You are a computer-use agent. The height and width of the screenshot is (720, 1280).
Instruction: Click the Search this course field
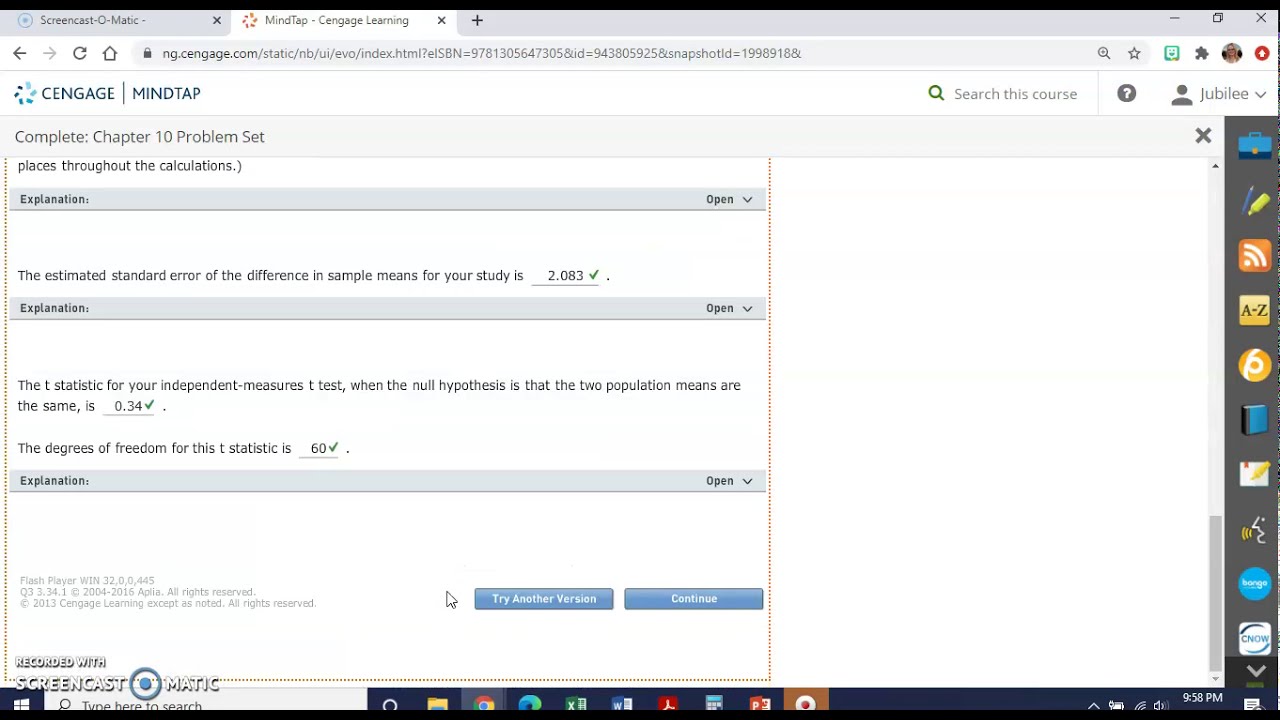click(1015, 93)
